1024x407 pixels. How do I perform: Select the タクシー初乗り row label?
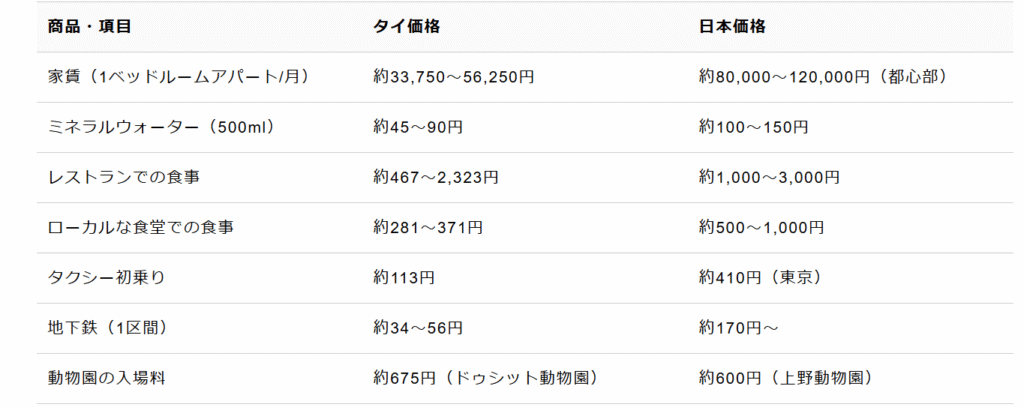coord(106,278)
